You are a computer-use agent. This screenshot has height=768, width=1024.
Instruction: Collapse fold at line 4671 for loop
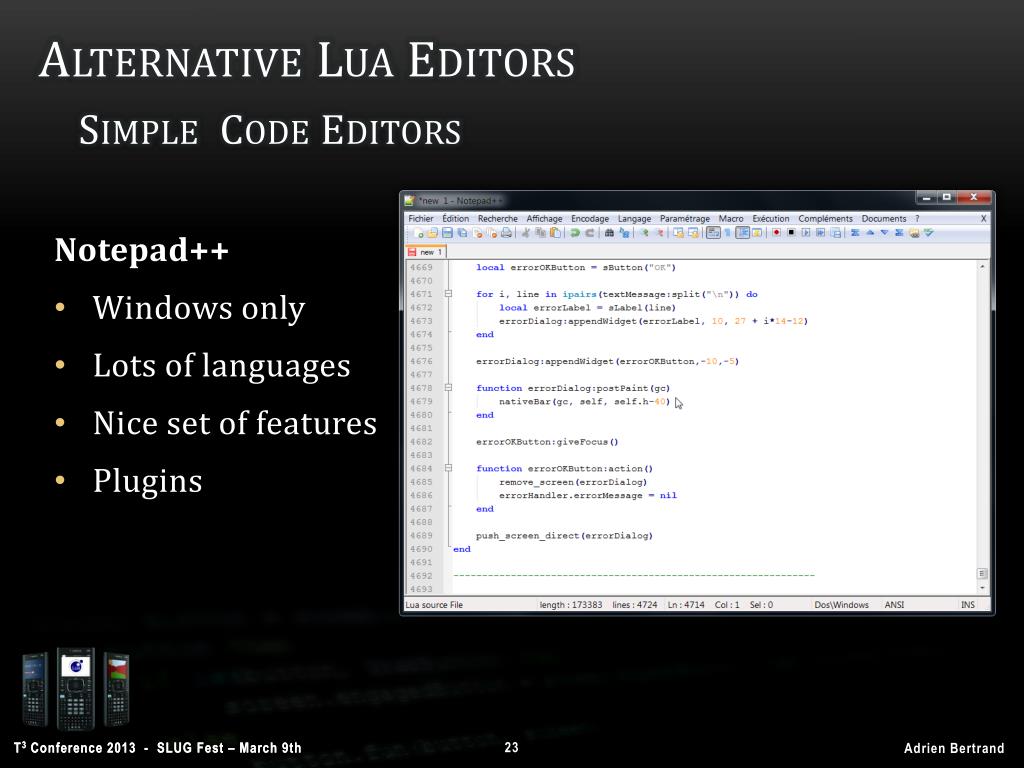pyautogui.click(x=448, y=294)
